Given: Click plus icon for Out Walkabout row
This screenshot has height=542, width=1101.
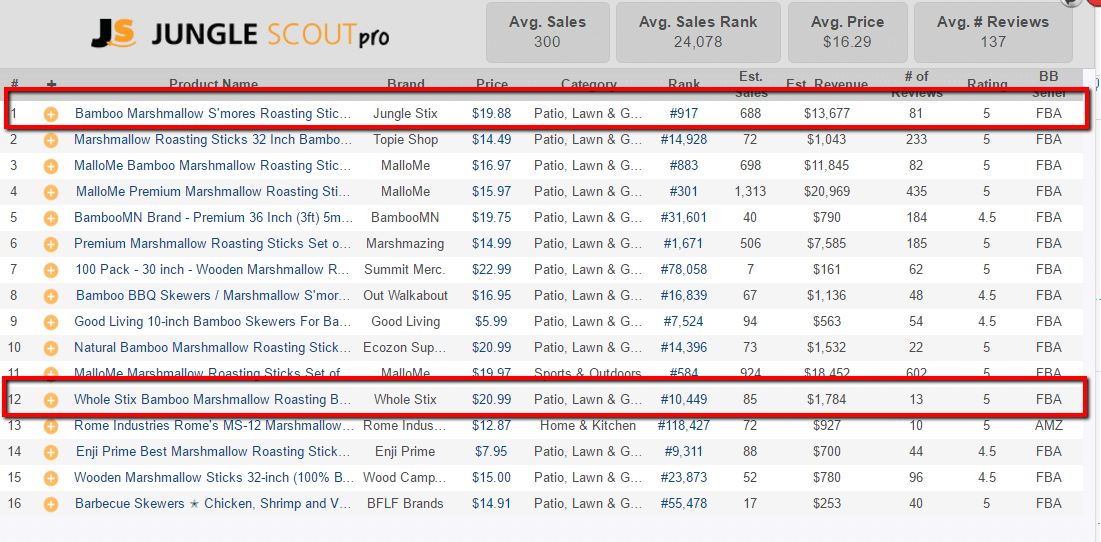Looking at the screenshot, I should pos(51,296).
